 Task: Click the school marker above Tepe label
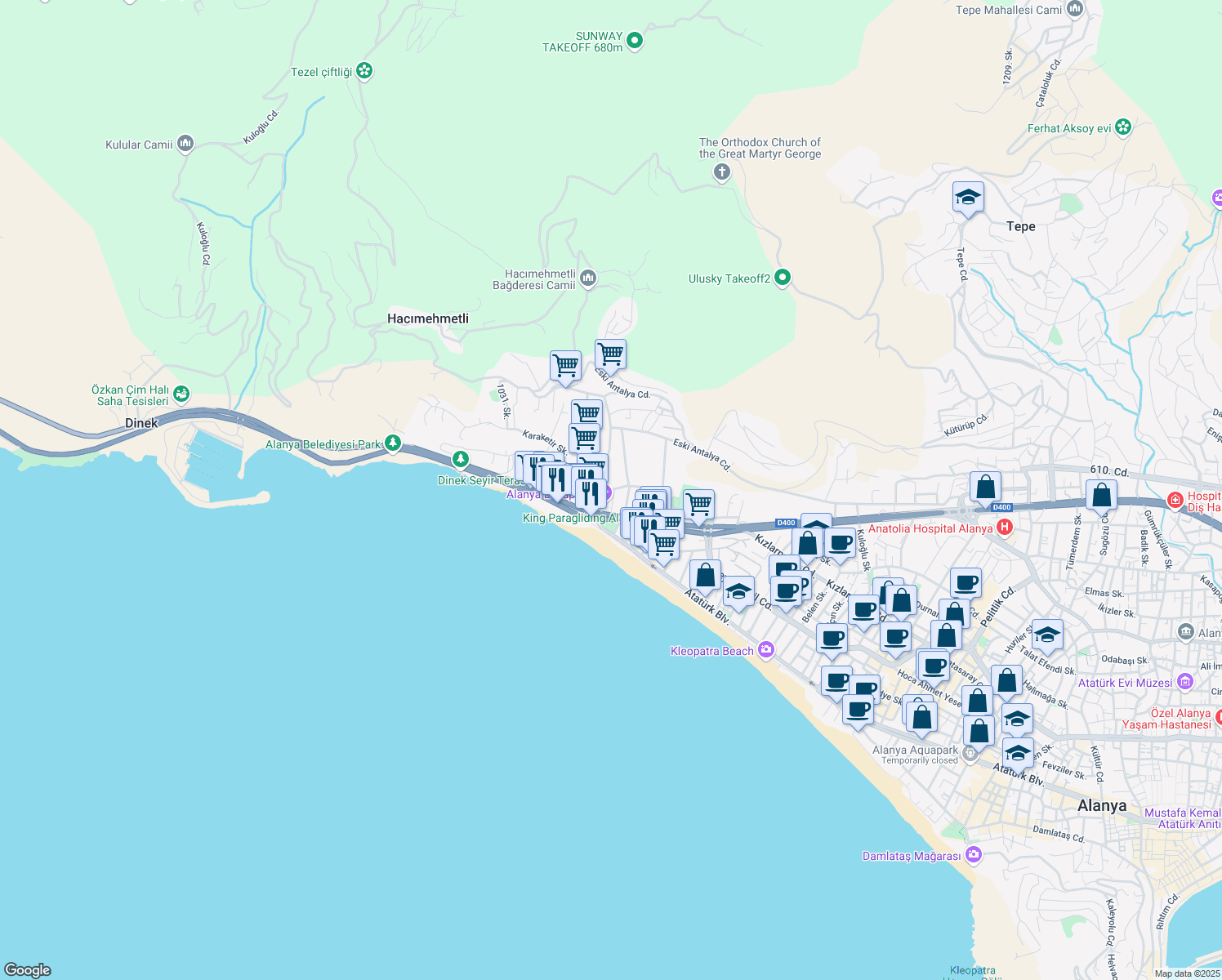coord(968,198)
